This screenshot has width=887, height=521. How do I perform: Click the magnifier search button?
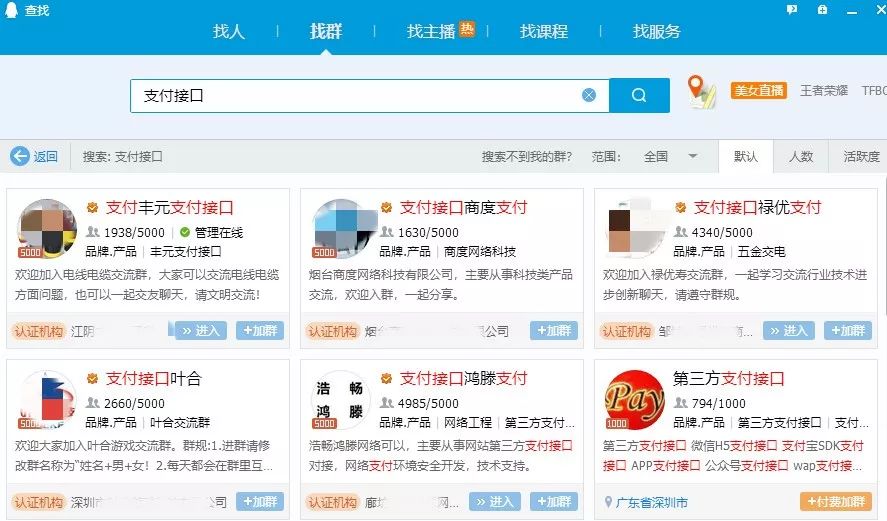639,95
